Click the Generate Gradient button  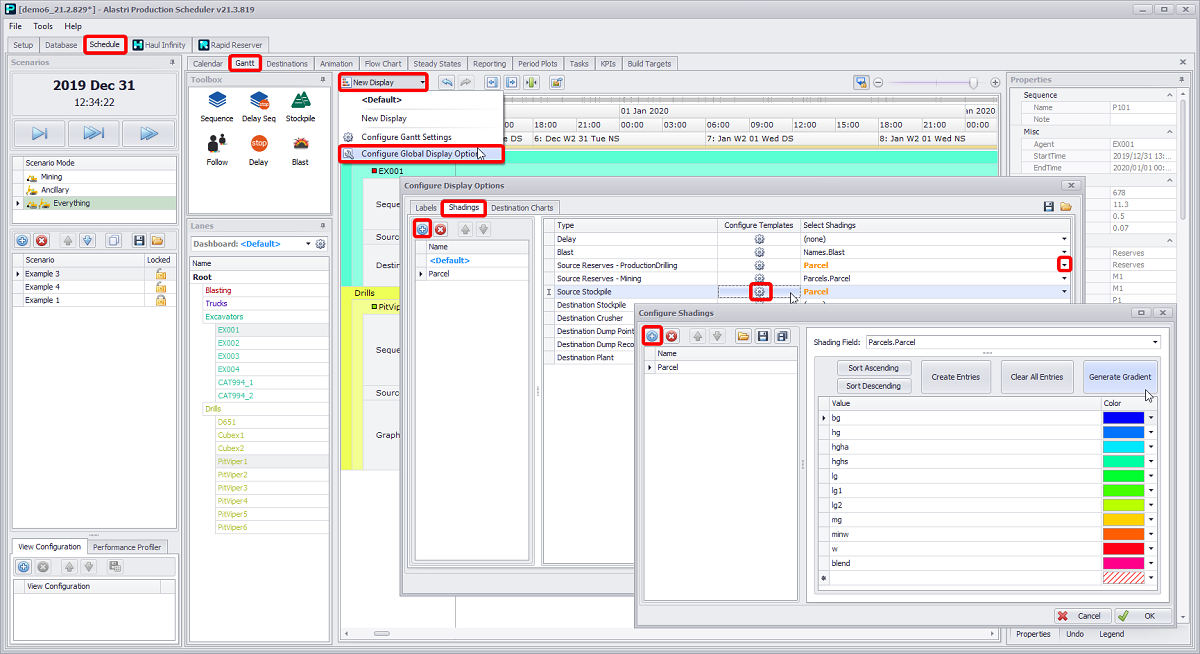click(x=1118, y=377)
